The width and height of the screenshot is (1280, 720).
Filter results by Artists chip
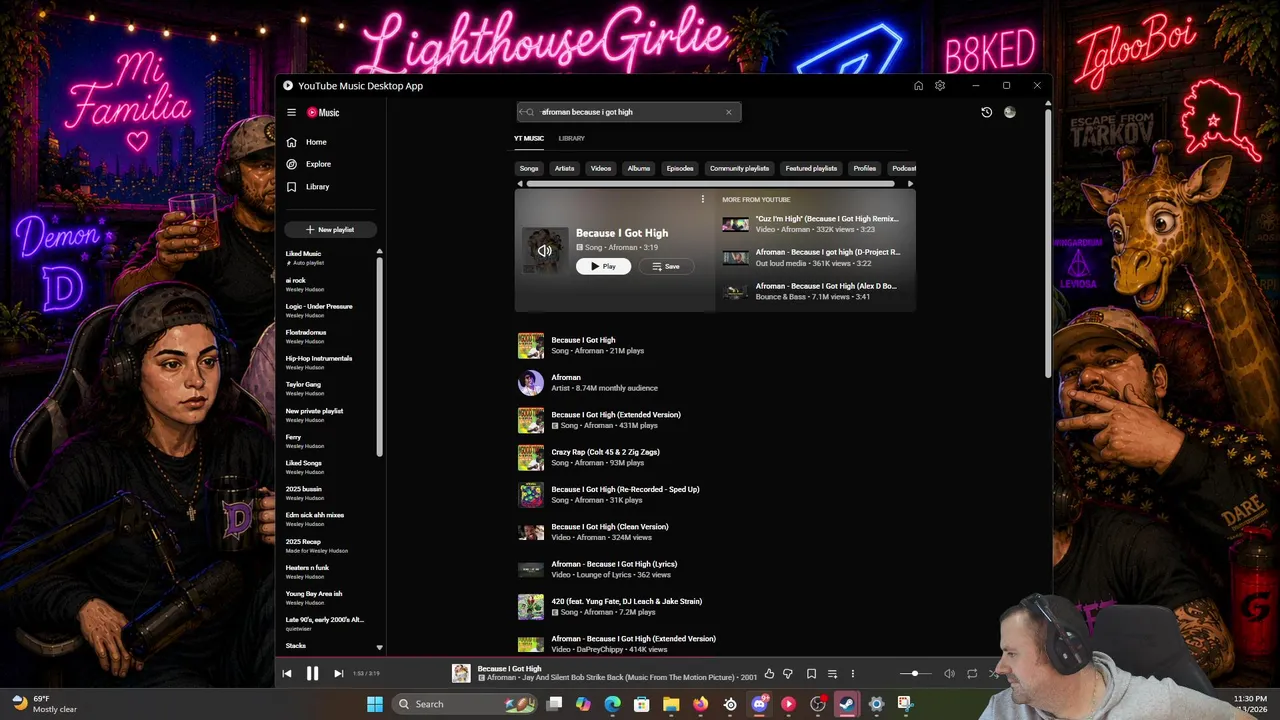(565, 169)
